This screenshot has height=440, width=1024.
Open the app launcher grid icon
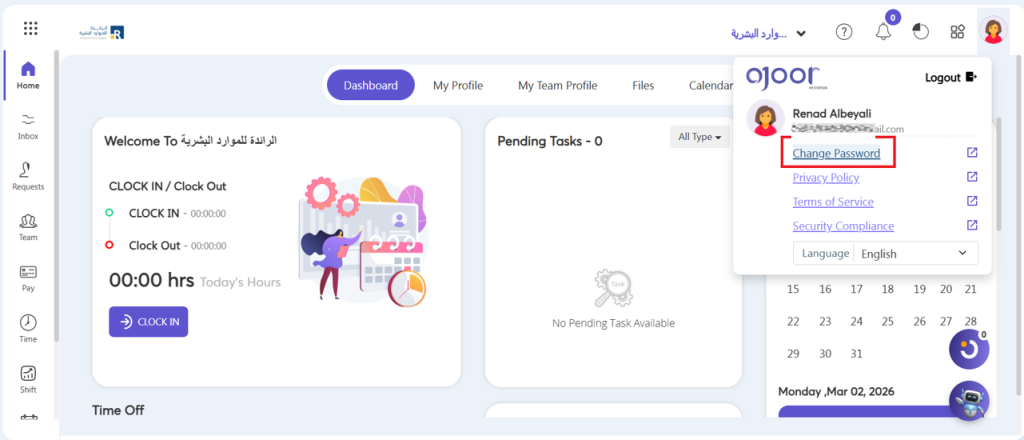click(x=30, y=29)
